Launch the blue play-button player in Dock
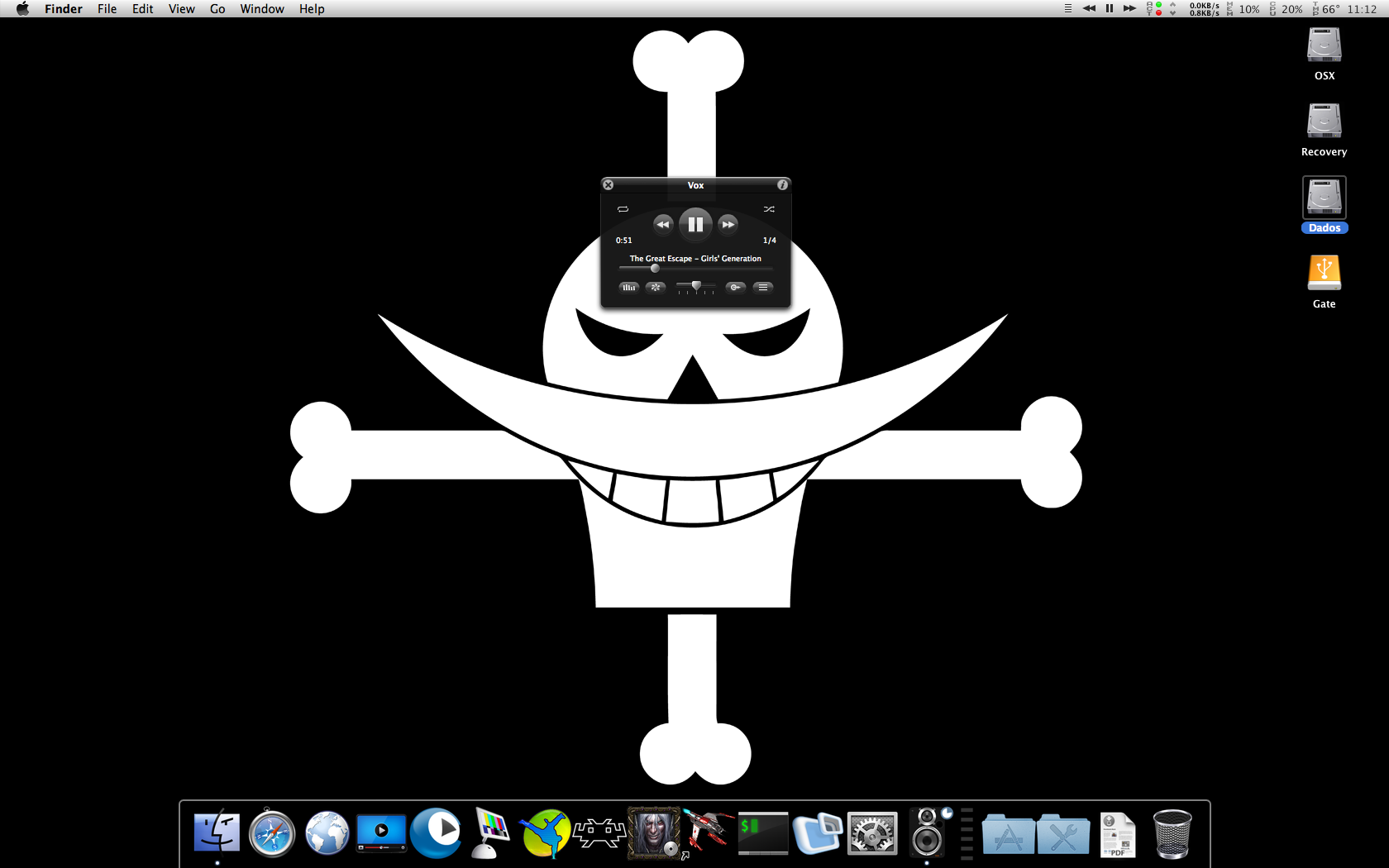The height and width of the screenshot is (868, 1389). click(x=436, y=832)
